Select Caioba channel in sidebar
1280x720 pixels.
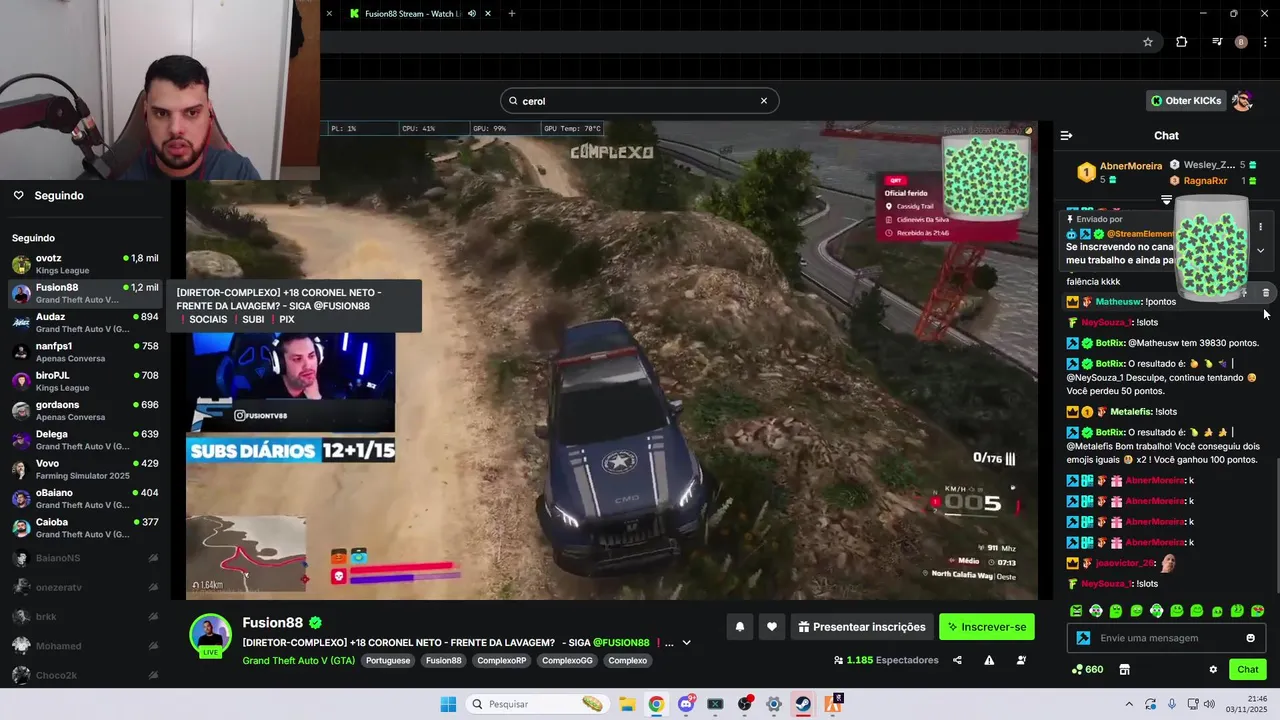[85, 528]
